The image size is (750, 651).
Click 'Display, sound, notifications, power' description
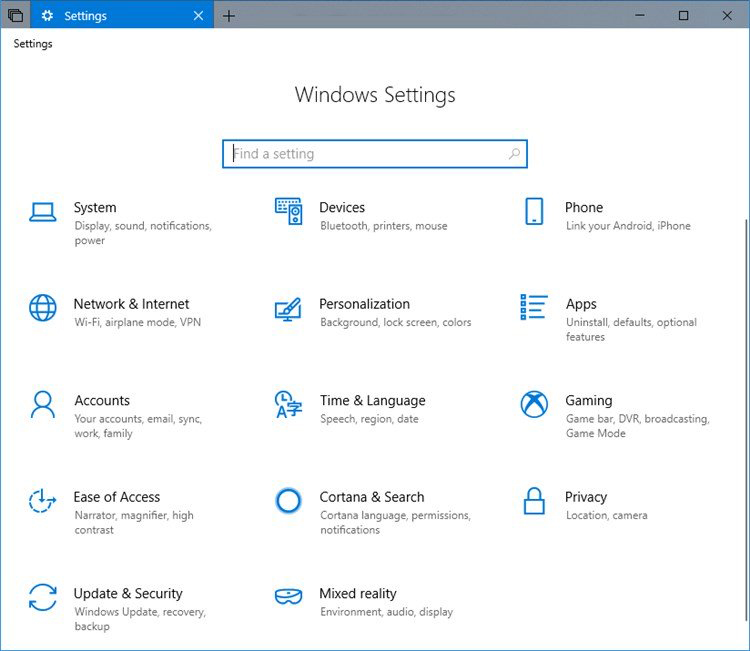click(x=143, y=233)
